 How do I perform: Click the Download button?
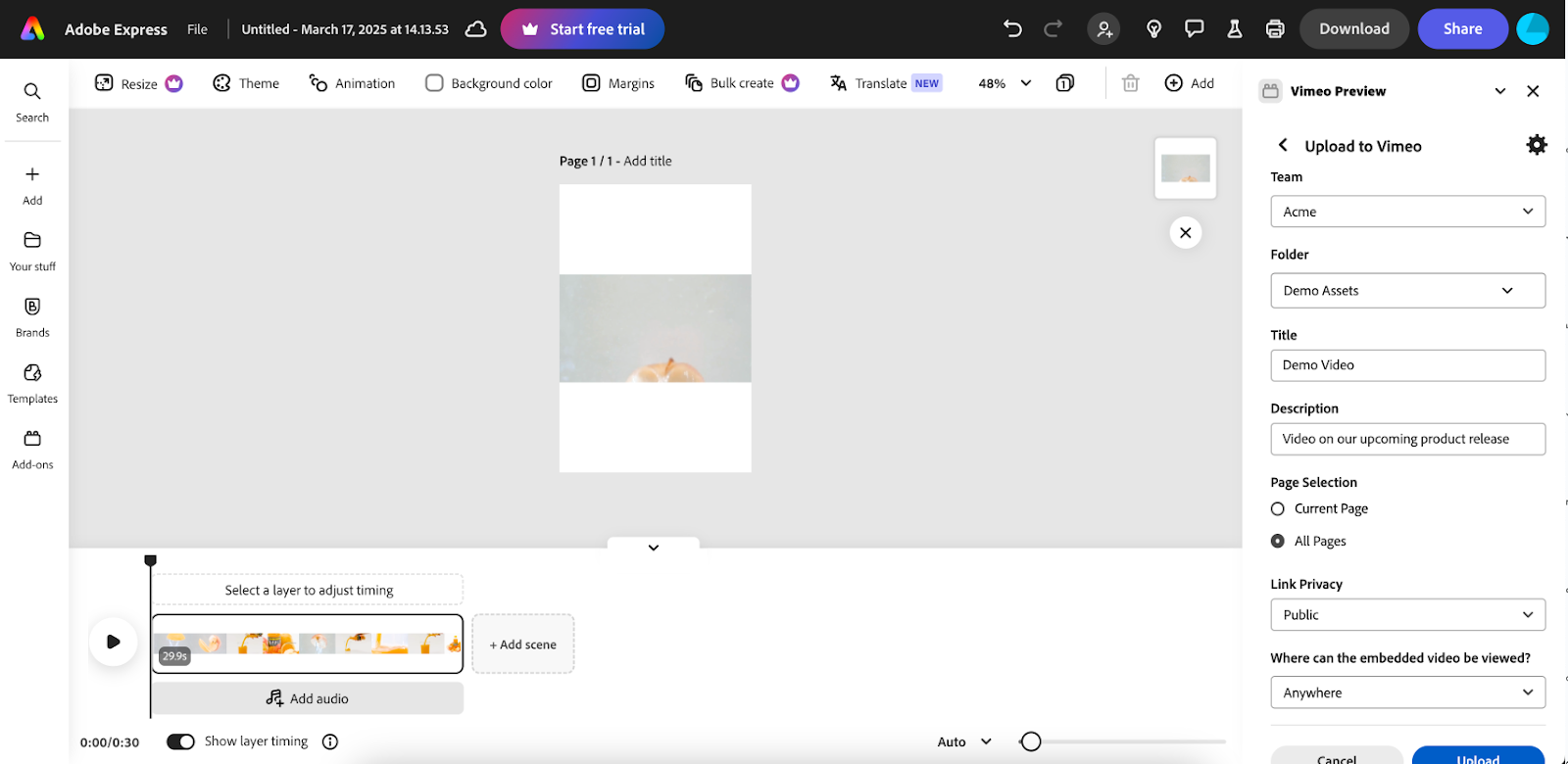click(x=1353, y=29)
